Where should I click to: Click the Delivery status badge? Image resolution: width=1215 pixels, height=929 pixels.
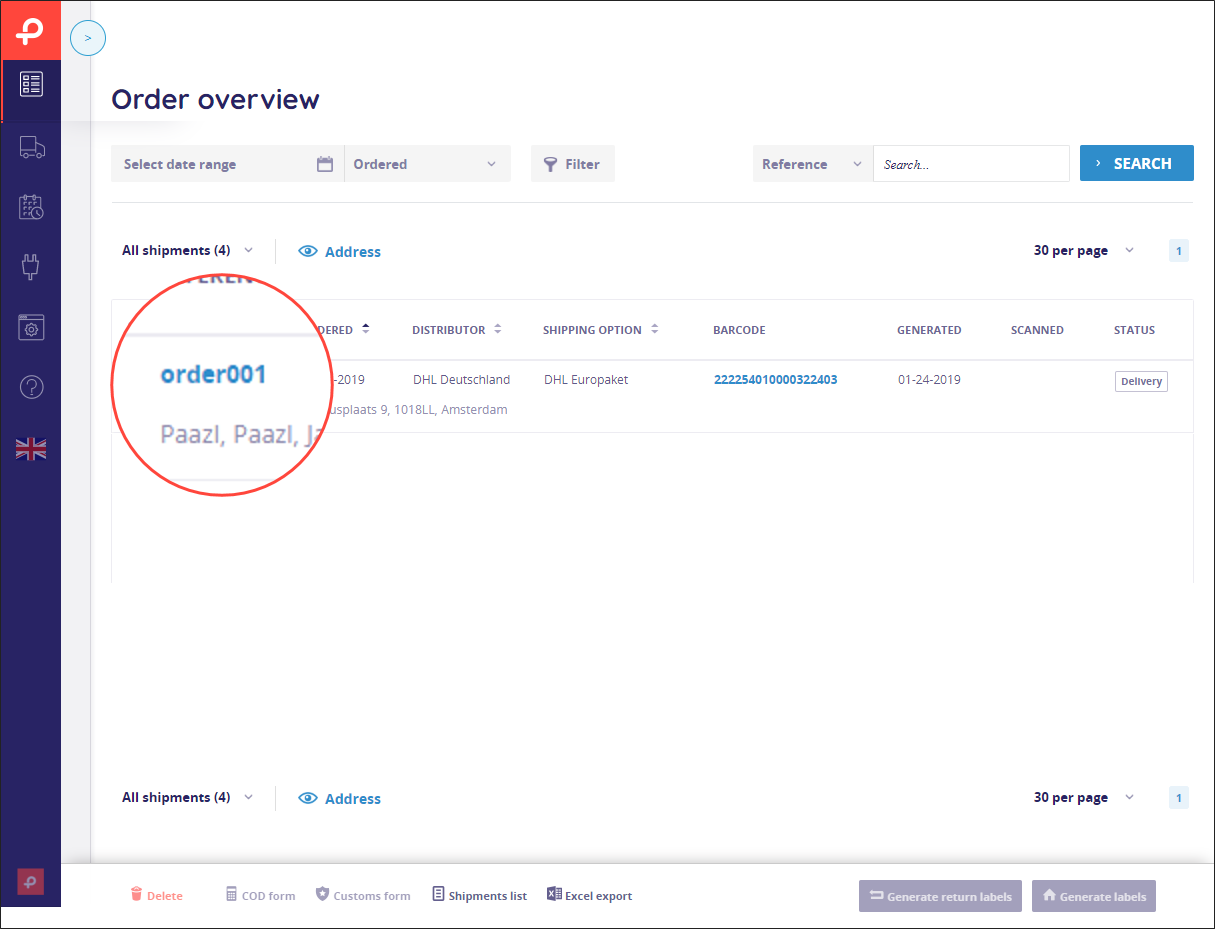pos(1141,381)
